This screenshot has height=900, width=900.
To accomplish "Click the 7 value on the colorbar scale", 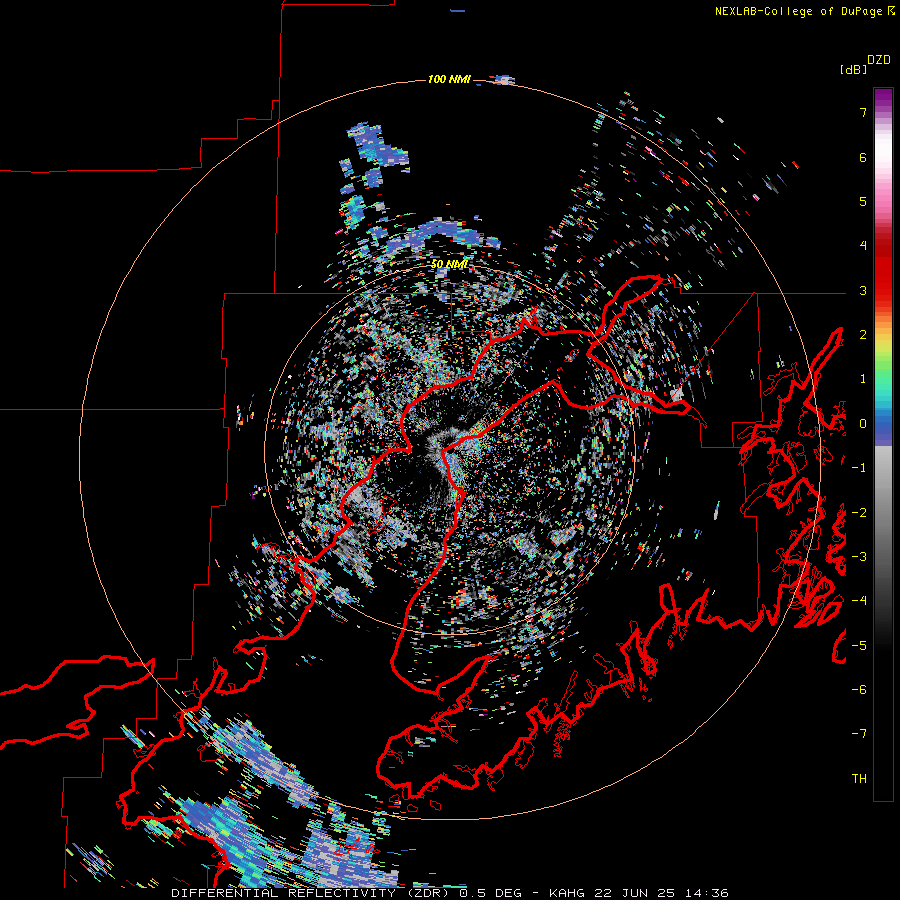I will 863,112.
